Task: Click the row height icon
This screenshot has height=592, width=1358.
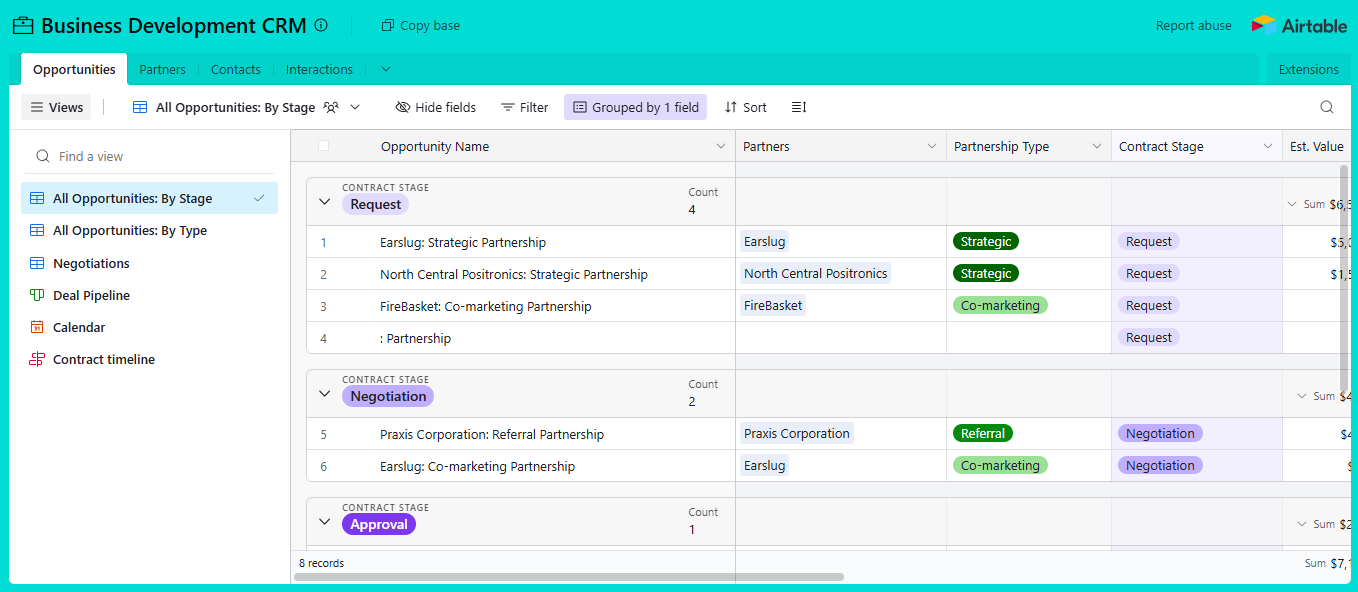Action: click(x=799, y=107)
